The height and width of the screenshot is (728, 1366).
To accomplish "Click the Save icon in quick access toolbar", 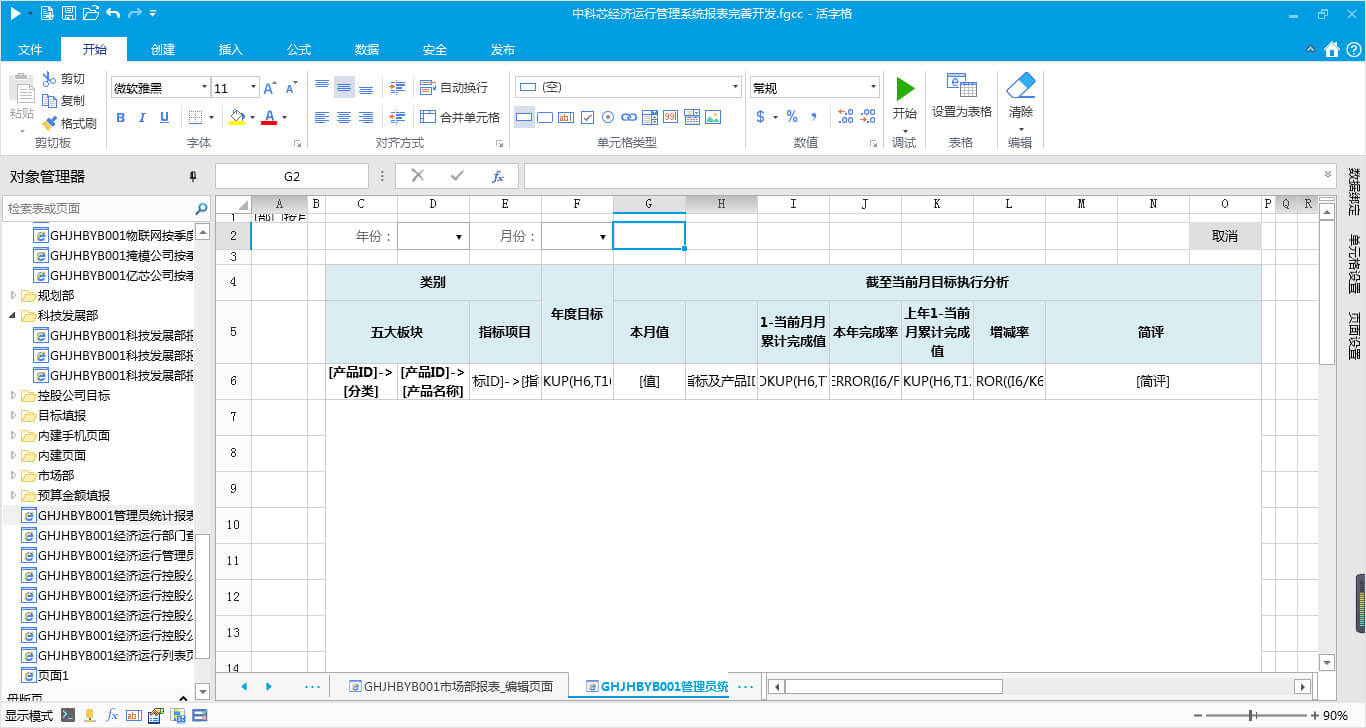I will 69,13.
